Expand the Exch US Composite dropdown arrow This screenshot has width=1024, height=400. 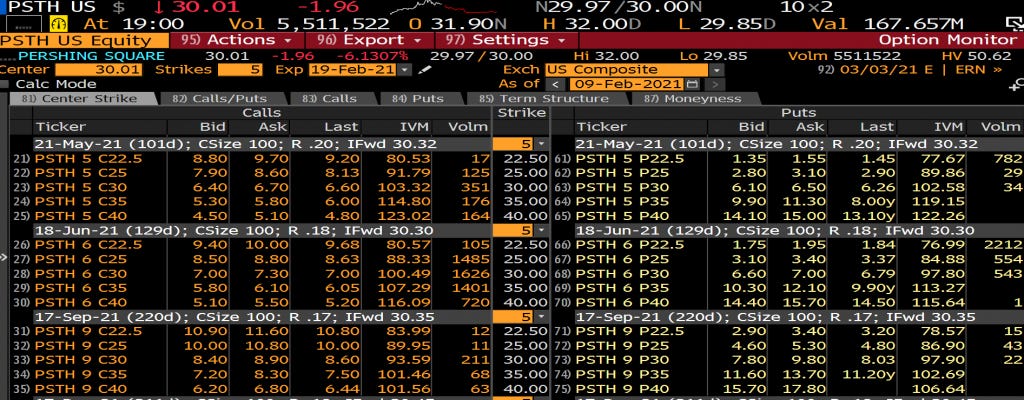pos(717,69)
